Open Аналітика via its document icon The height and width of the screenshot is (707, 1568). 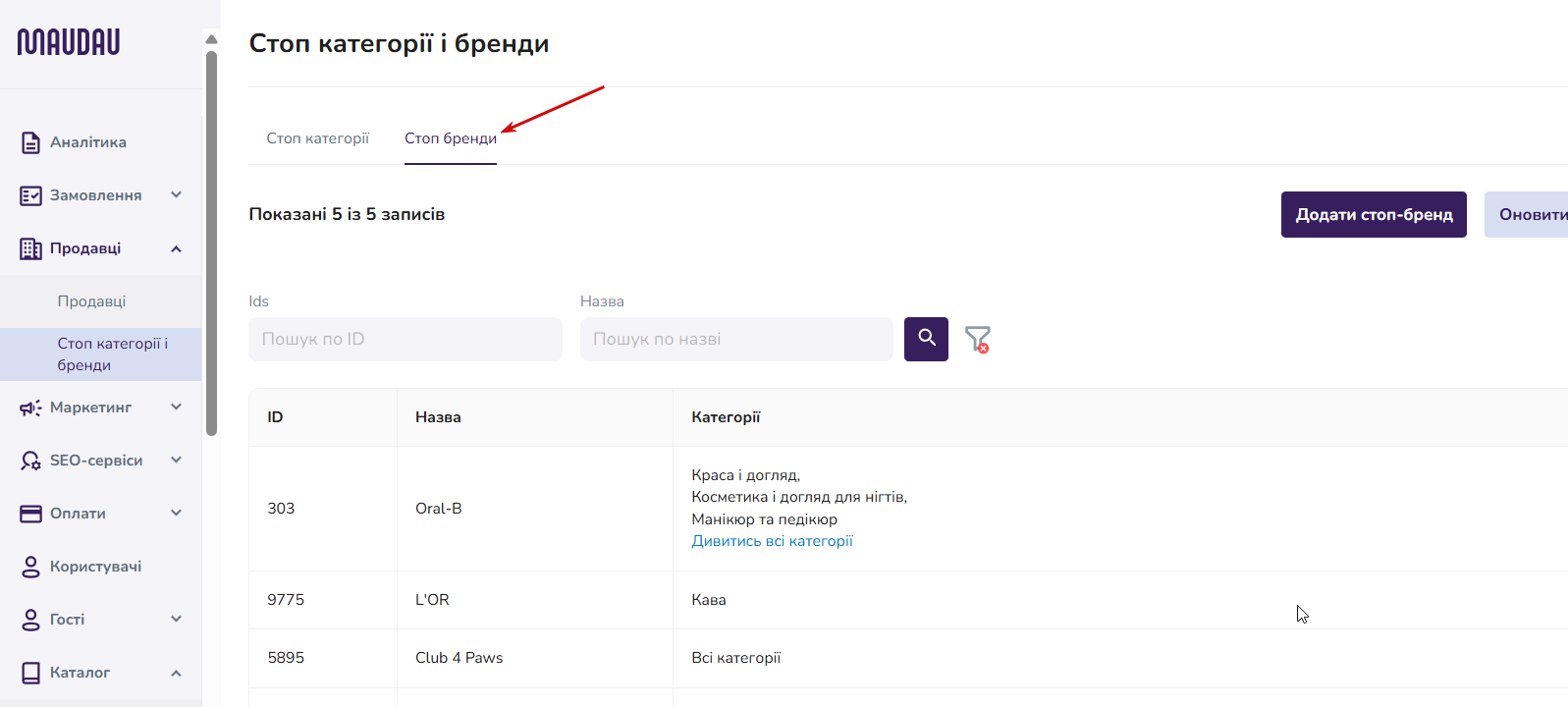(30, 142)
